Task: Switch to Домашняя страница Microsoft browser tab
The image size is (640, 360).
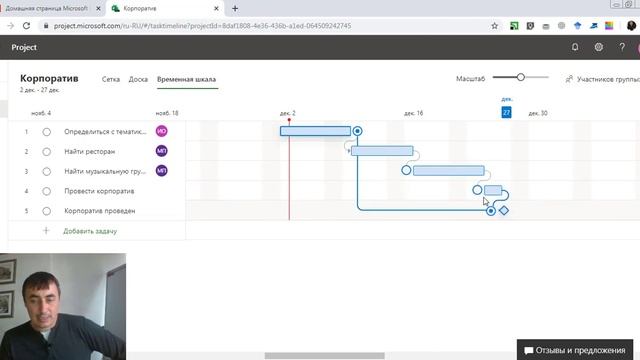Action: click(47, 8)
